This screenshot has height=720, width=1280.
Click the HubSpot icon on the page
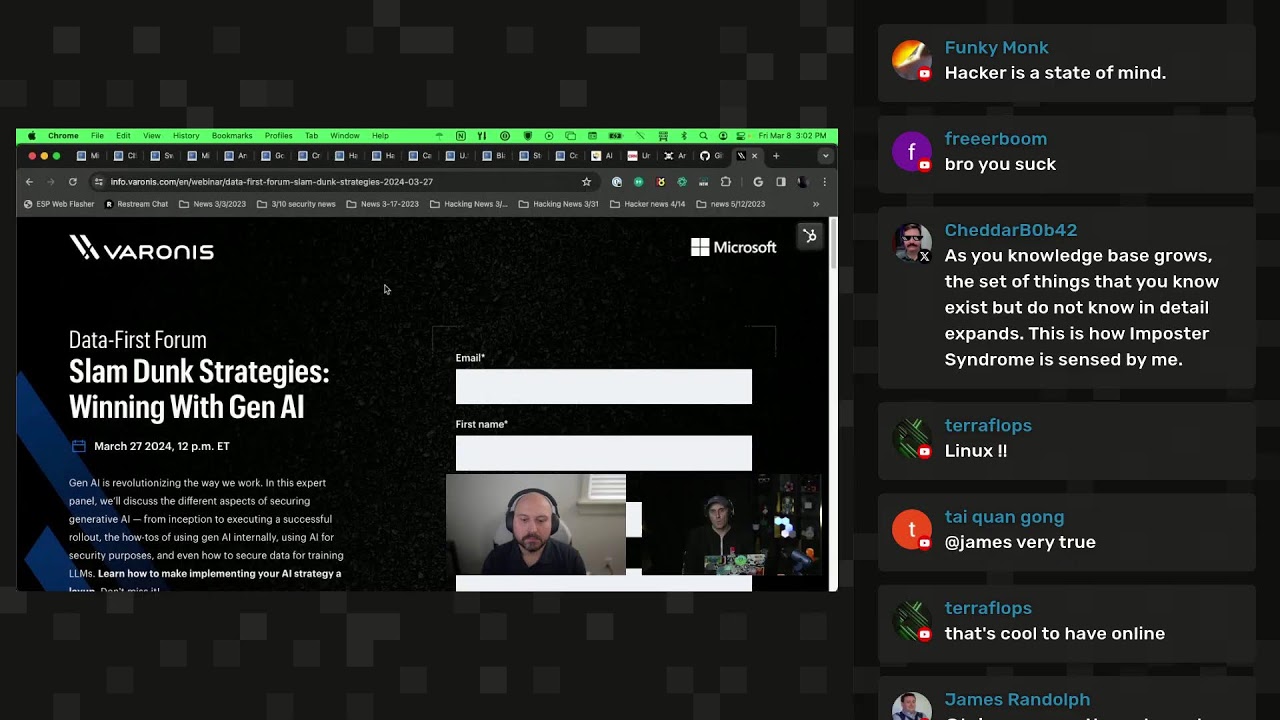809,236
